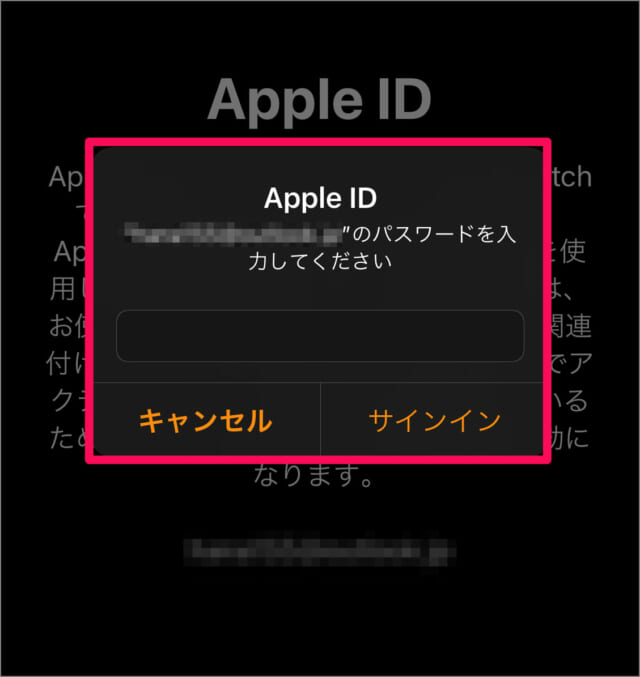Click the dialog's white Apple ID title
The width and height of the screenshot is (640, 677).
coord(320,198)
